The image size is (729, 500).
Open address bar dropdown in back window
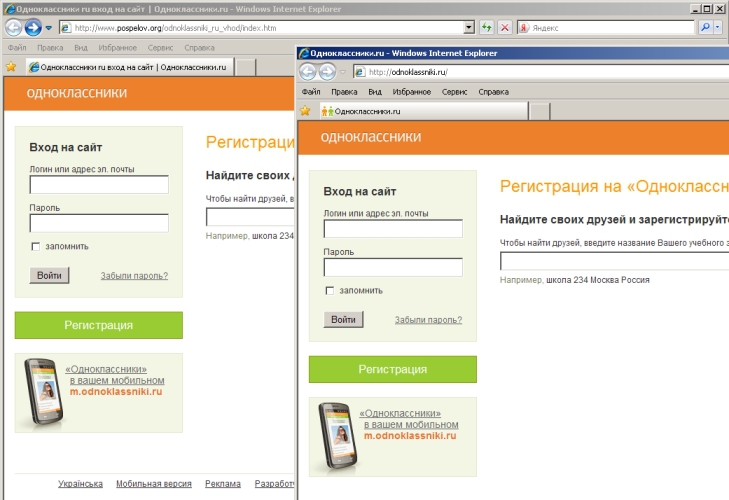(469, 28)
